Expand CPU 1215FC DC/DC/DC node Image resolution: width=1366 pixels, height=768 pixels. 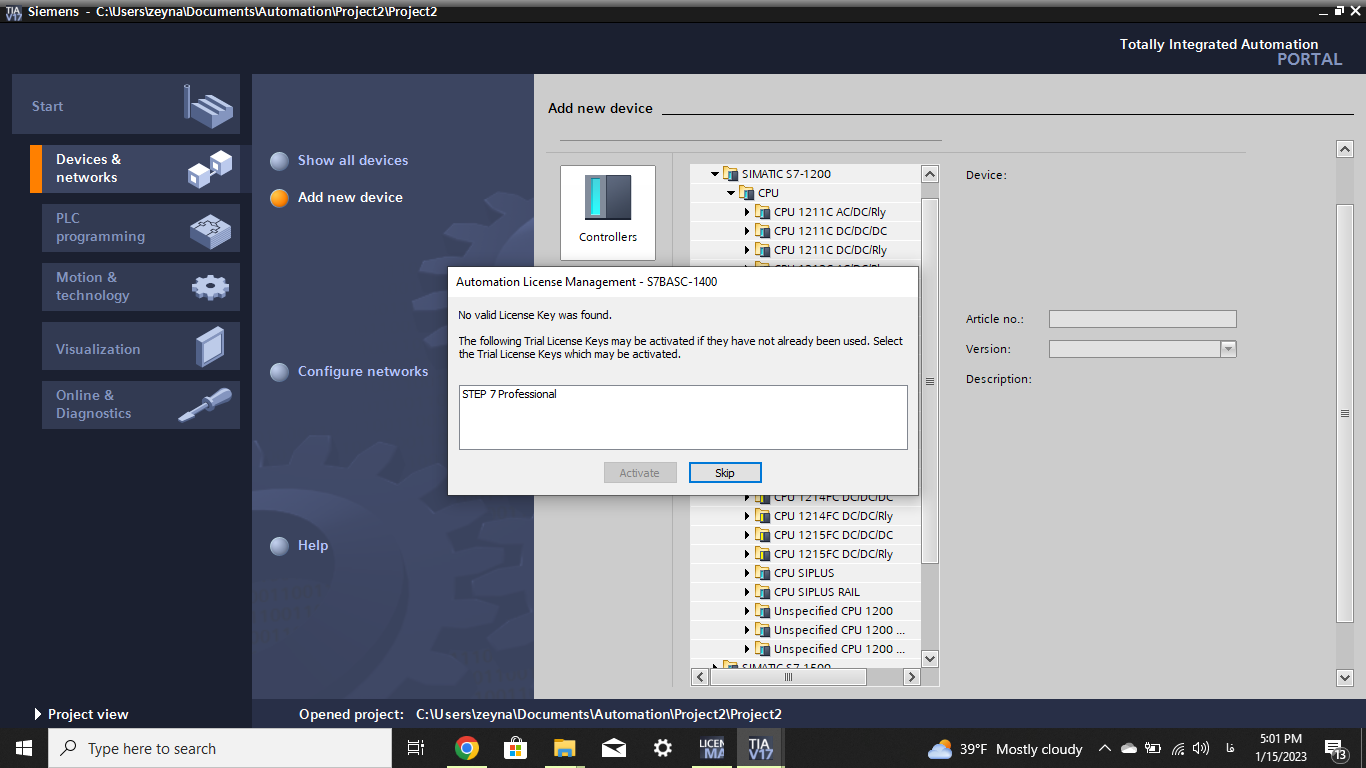click(x=747, y=535)
